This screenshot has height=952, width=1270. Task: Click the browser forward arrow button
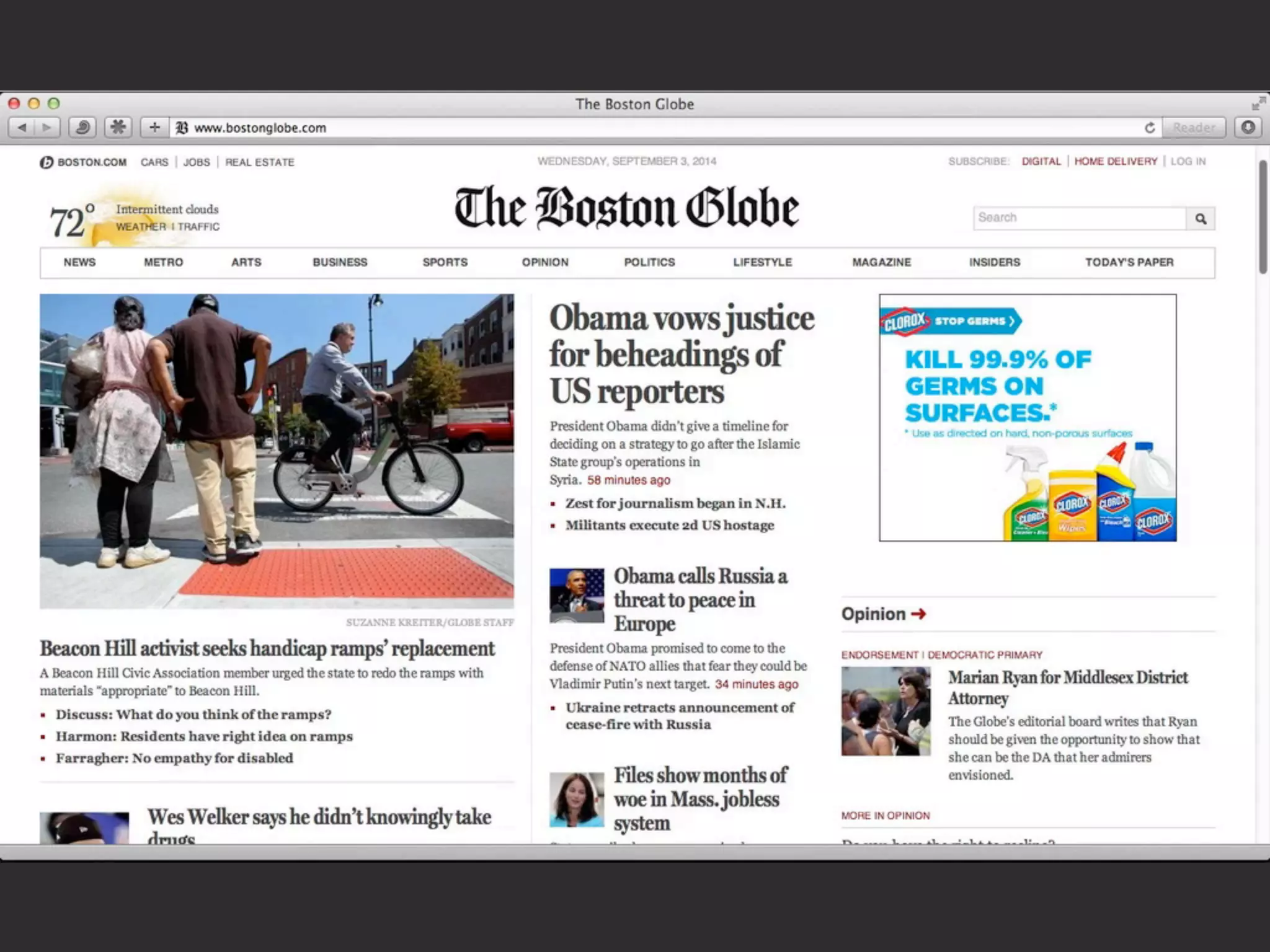click(47, 128)
